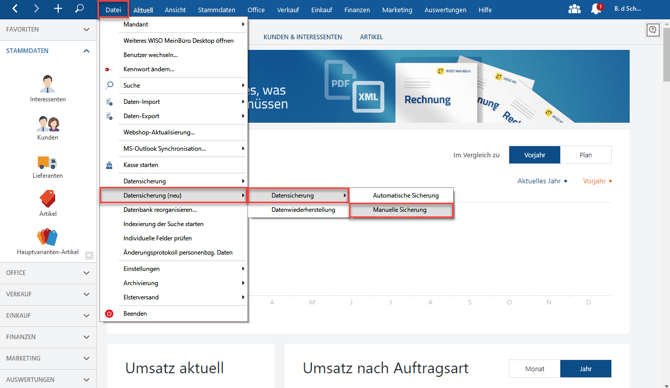This screenshot has height=388, width=670.
Task: Switch Umsatz nach Auftragsart to Jahr
Action: tap(586, 369)
